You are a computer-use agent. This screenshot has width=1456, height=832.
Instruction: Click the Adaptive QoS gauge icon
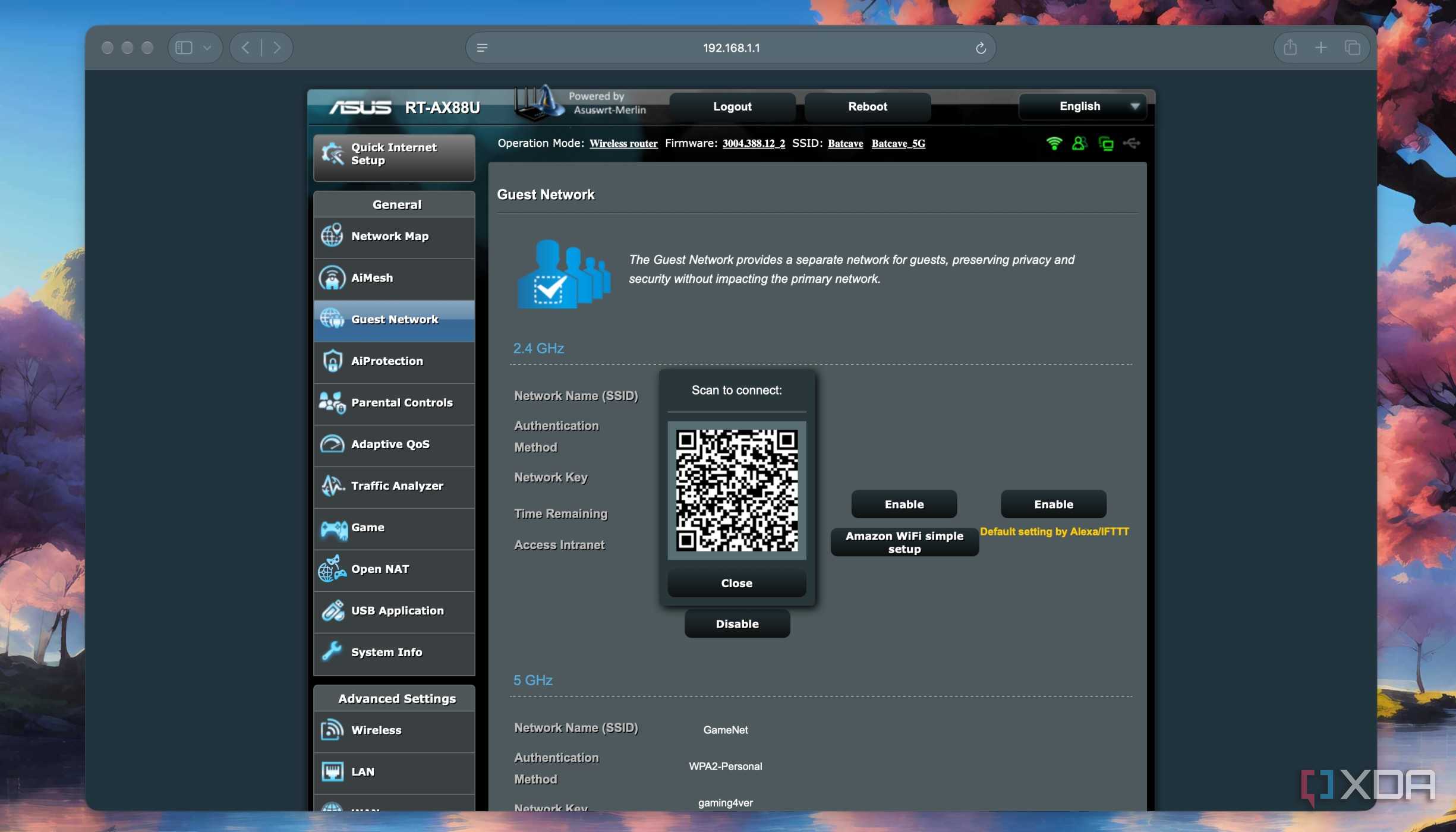(x=332, y=445)
